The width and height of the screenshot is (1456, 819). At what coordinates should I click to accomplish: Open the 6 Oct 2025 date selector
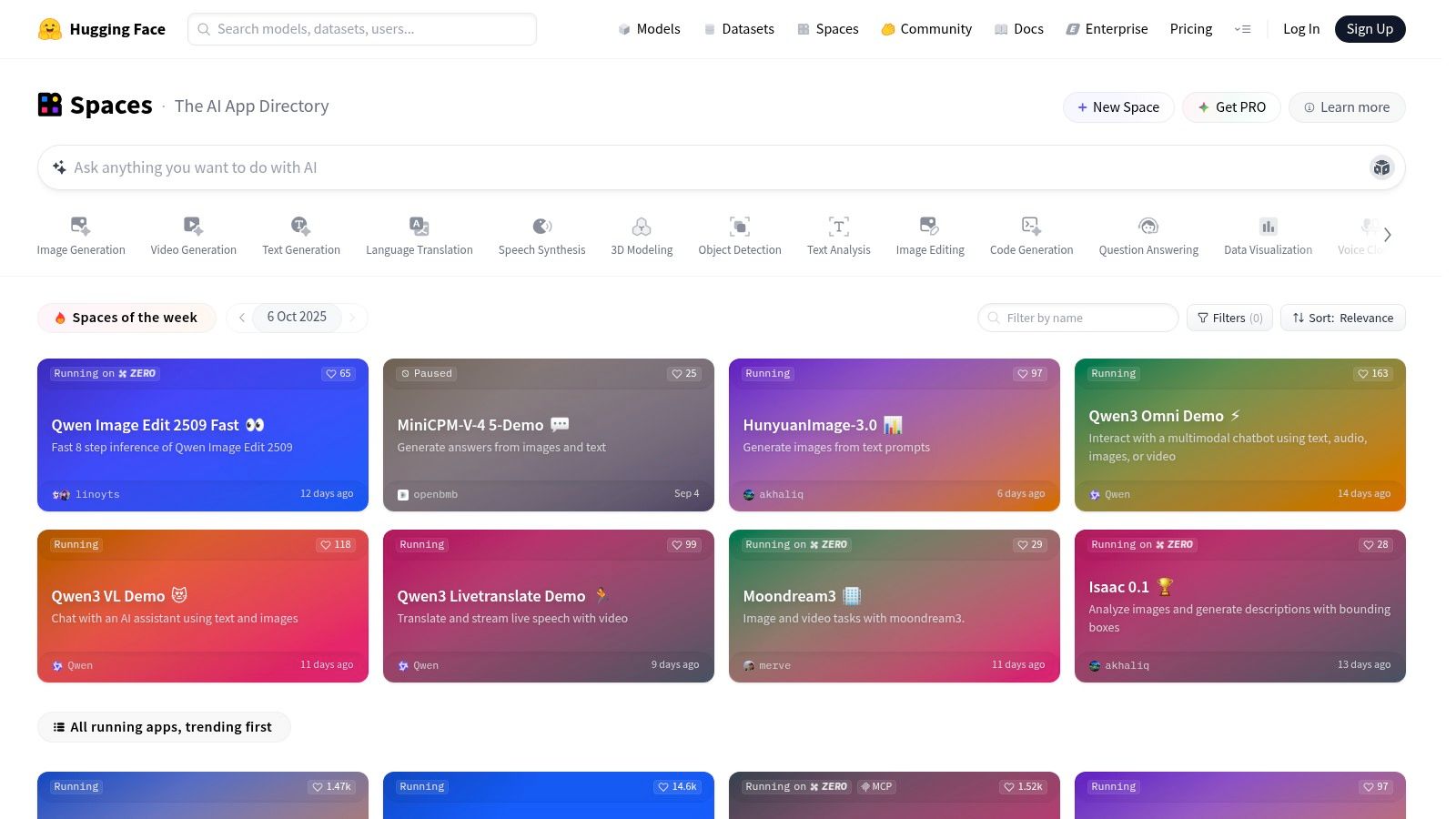tap(297, 317)
